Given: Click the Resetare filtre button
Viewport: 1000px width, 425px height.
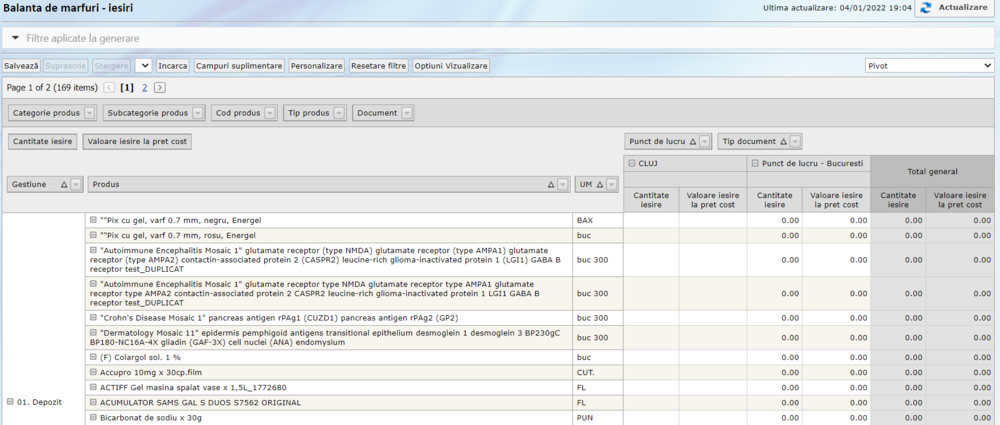Looking at the screenshot, I should tap(378, 65).
